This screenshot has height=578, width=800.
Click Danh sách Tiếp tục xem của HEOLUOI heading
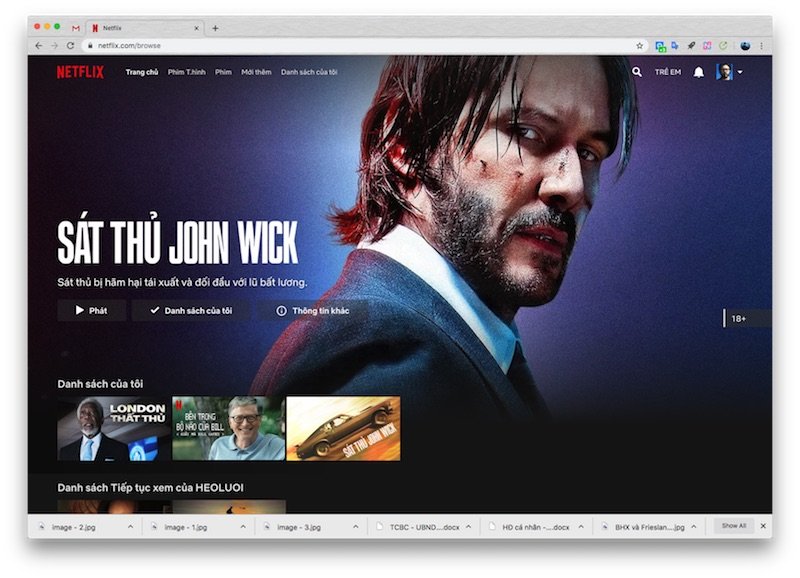point(151,488)
